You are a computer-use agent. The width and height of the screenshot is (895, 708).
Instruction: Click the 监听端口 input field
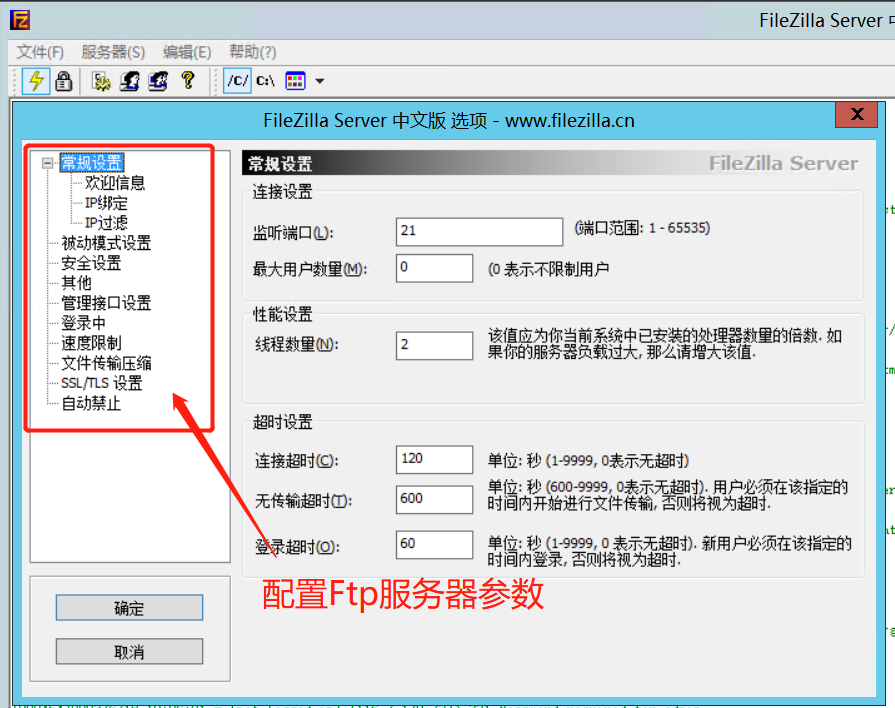(x=479, y=232)
